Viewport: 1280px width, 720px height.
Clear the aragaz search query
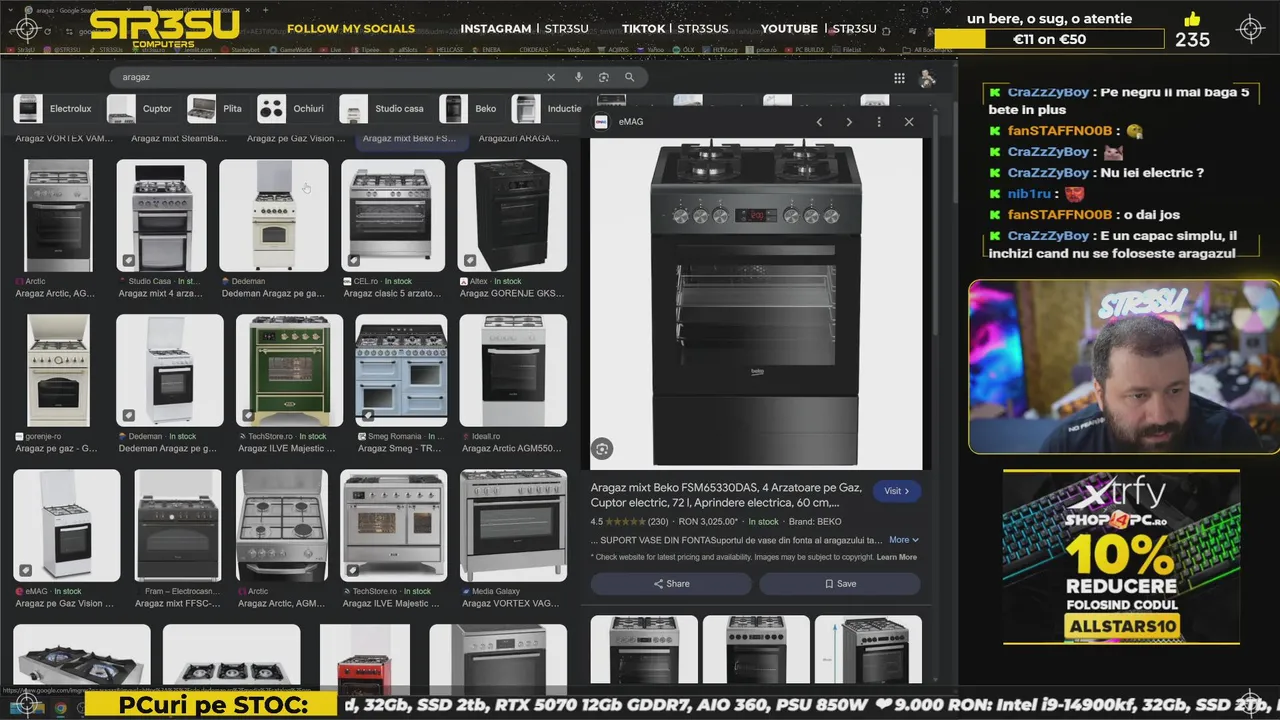[551, 77]
